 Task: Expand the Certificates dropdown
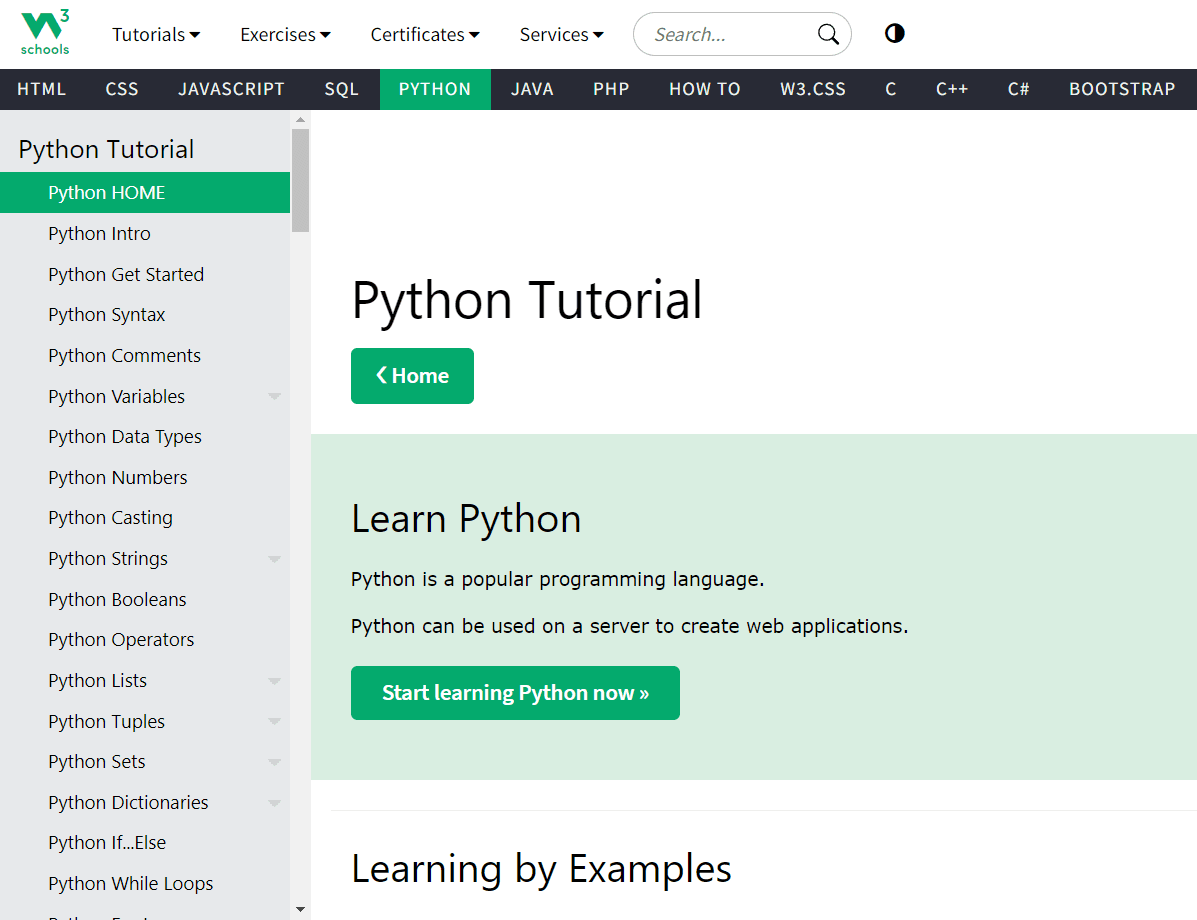pyautogui.click(x=425, y=35)
